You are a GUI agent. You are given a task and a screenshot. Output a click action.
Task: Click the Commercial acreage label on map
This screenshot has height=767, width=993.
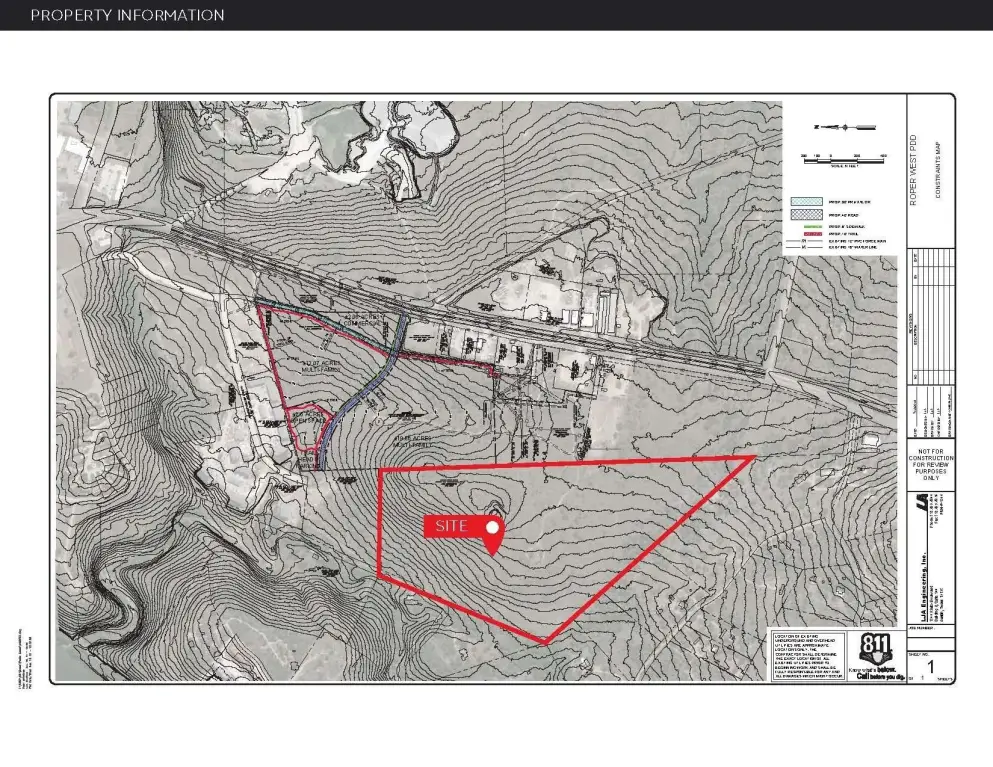click(x=362, y=320)
